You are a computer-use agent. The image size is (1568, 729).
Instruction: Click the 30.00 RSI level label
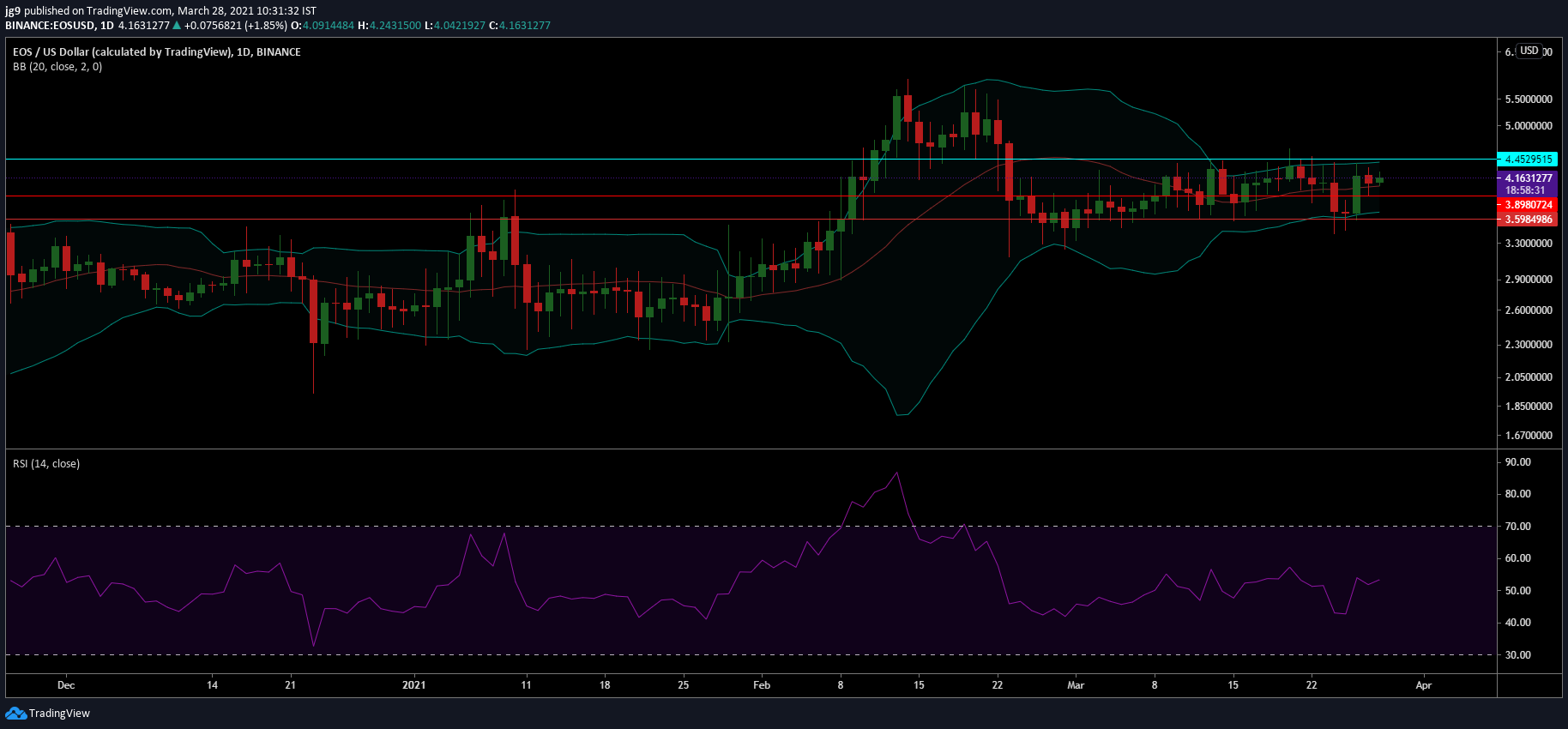pyautogui.click(x=1518, y=655)
